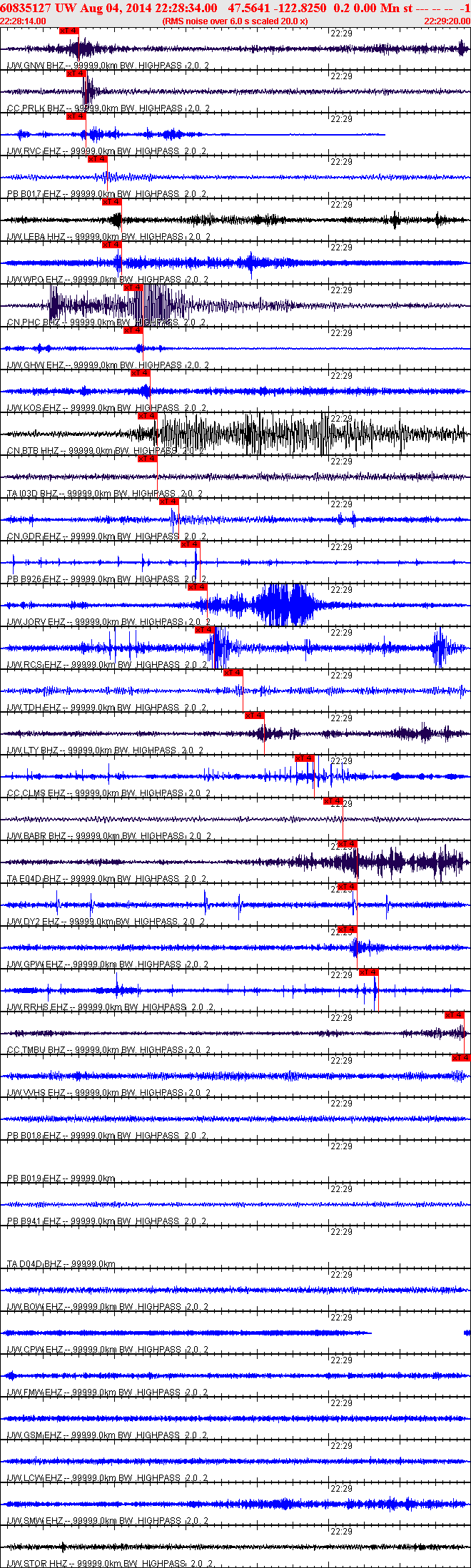Click the red pick flag on CN.PHC trace
Screen dimensions: 471x1568
pyautogui.click(x=133, y=287)
